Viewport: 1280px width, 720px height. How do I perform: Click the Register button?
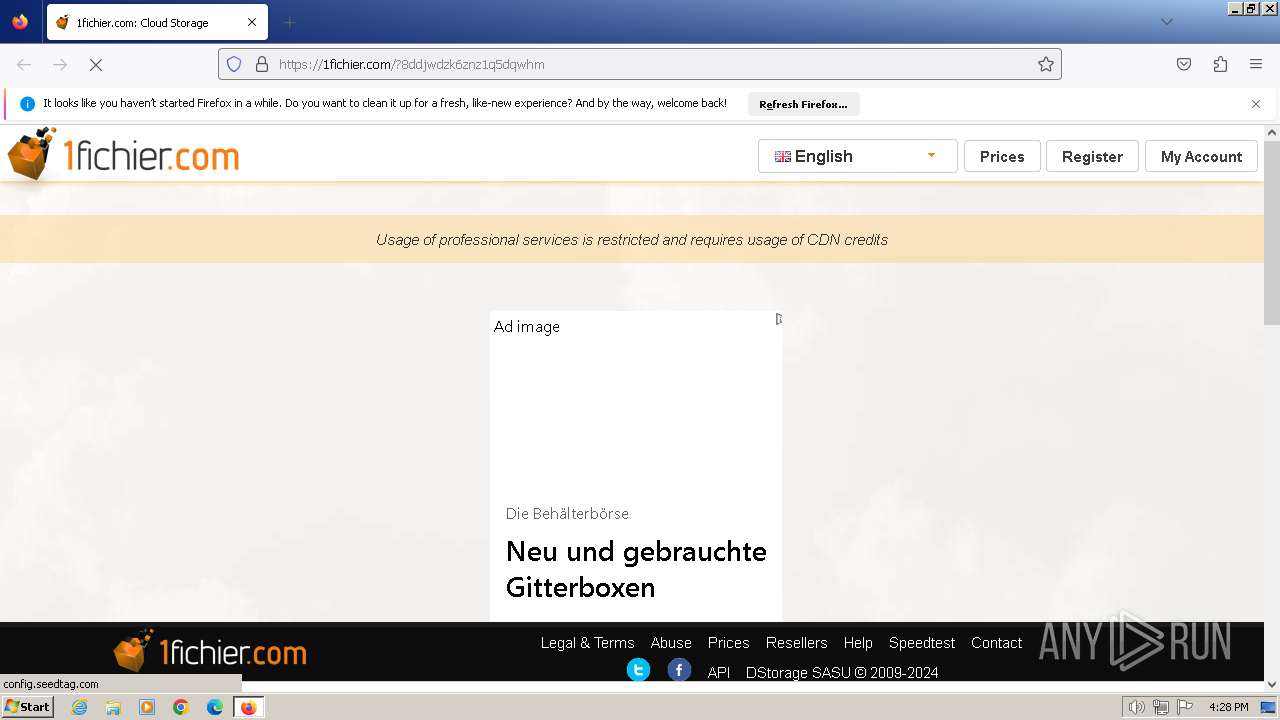(1092, 156)
